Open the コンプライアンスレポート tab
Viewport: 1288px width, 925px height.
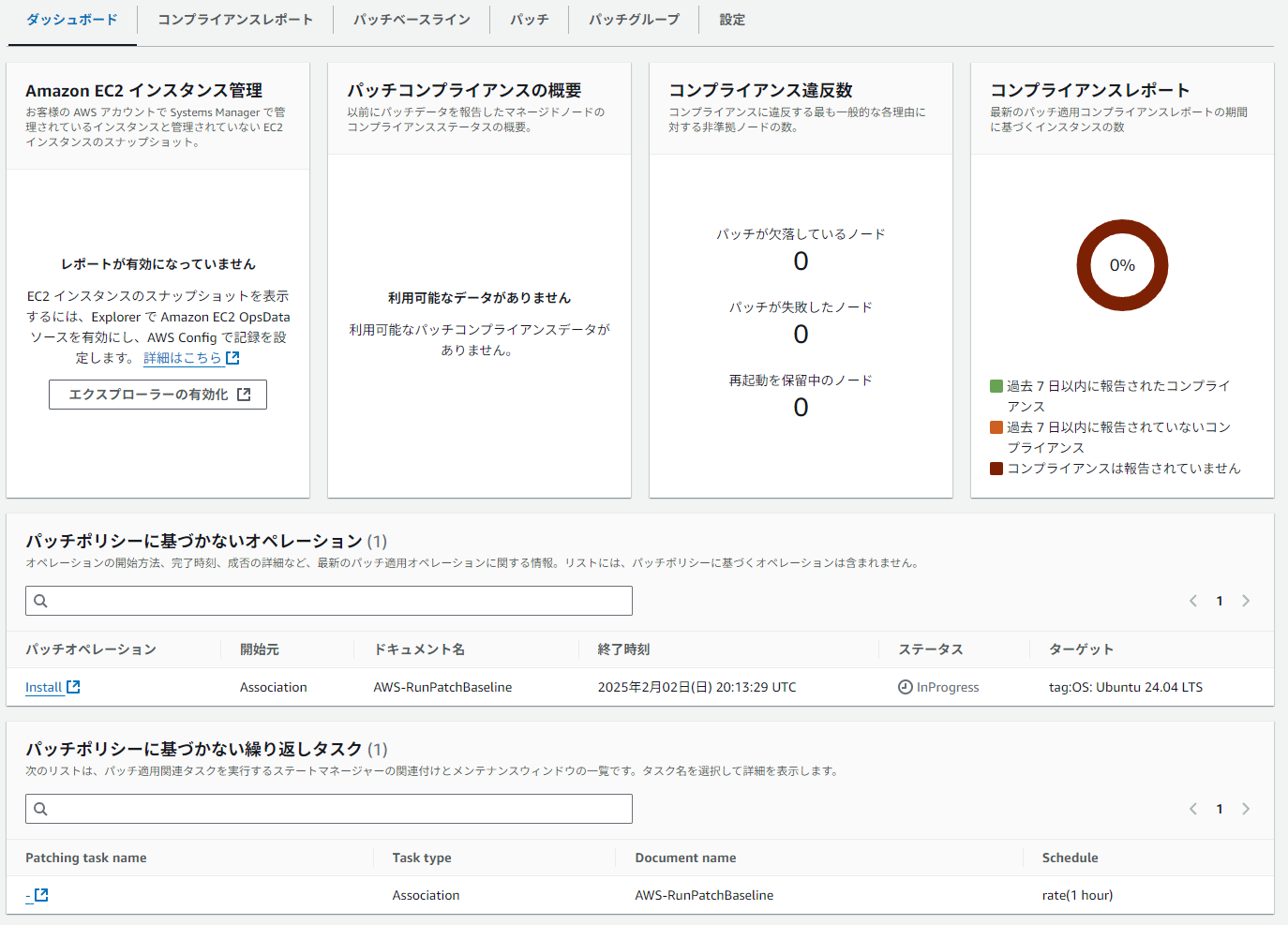tap(235, 20)
